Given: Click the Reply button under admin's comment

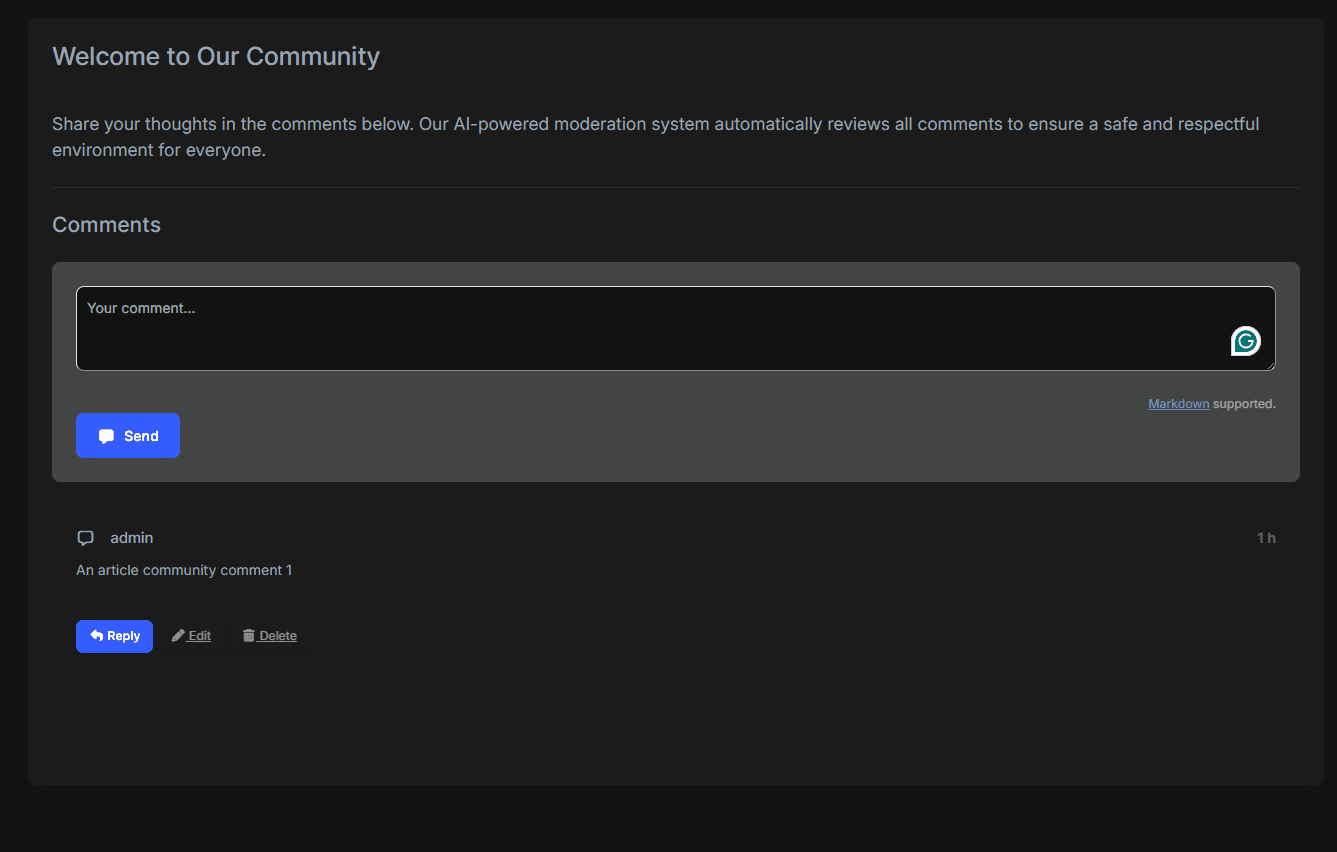Looking at the screenshot, I should click(x=114, y=636).
